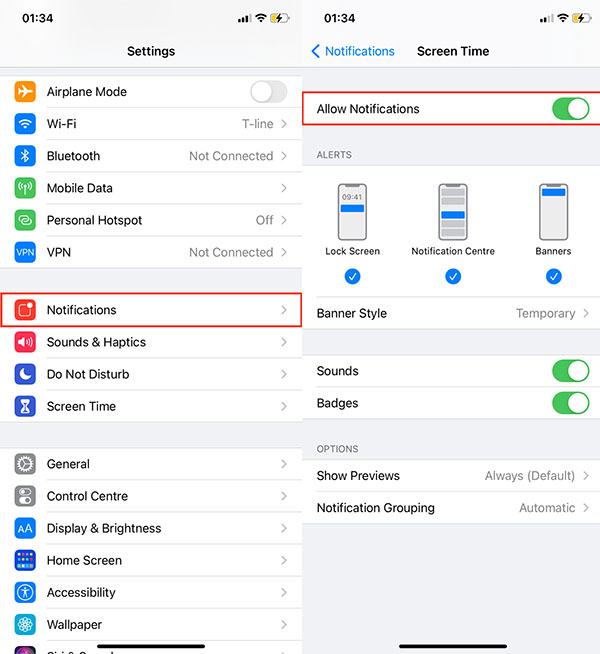Expand Show Previews Always (Default) setting
600x654 pixels.
(451, 475)
